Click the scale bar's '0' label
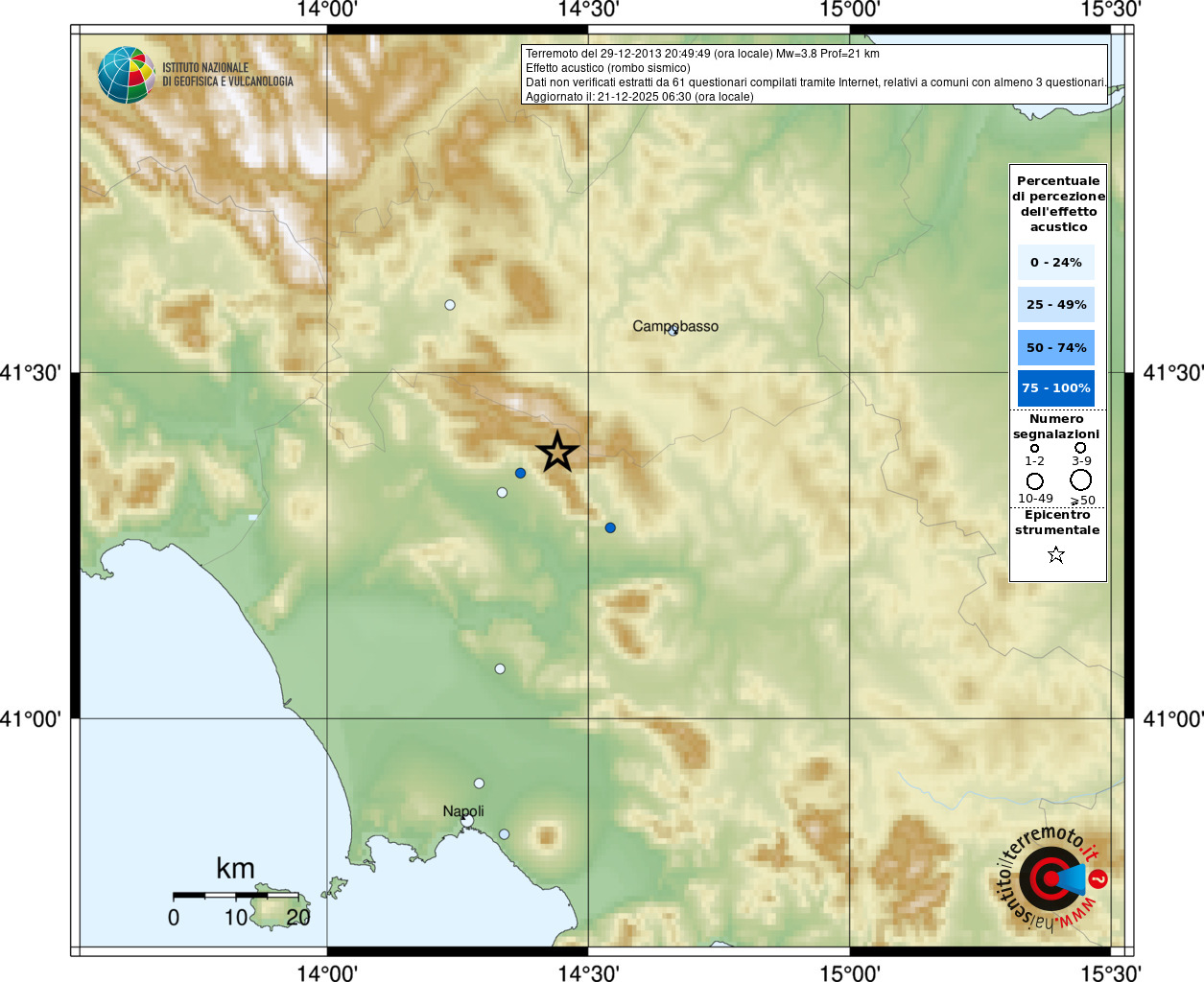The height and width of the screenshot is (982, 1204). pos(174,918)
